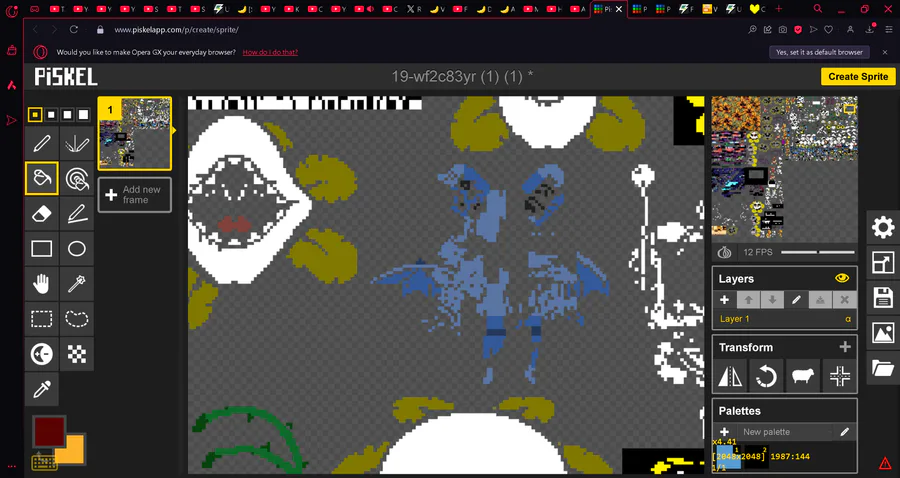Toggle layers preview eye icon
900x478 pixels.
842,278
